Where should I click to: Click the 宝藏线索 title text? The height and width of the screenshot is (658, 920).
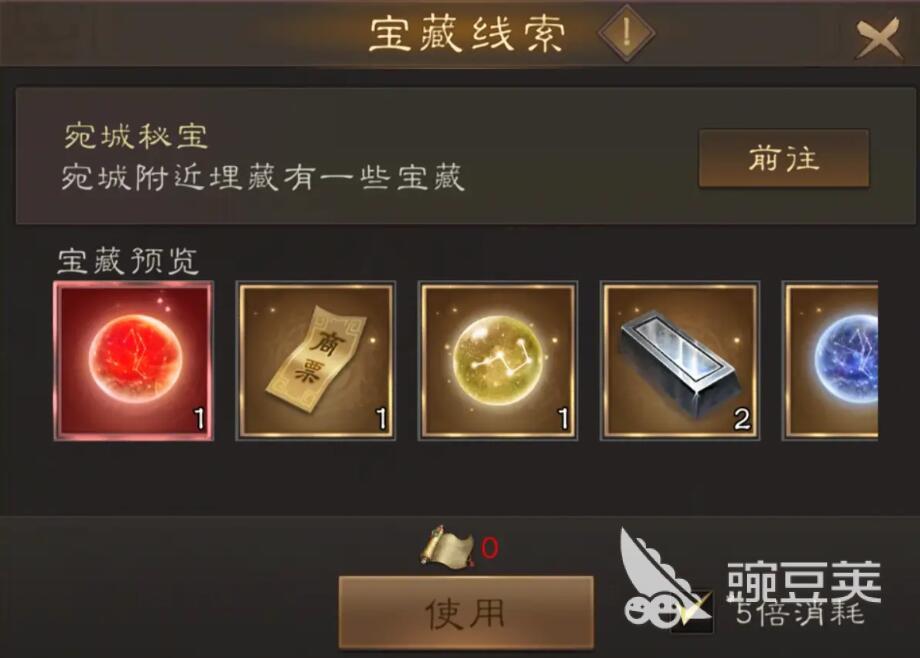coord(467,33)
